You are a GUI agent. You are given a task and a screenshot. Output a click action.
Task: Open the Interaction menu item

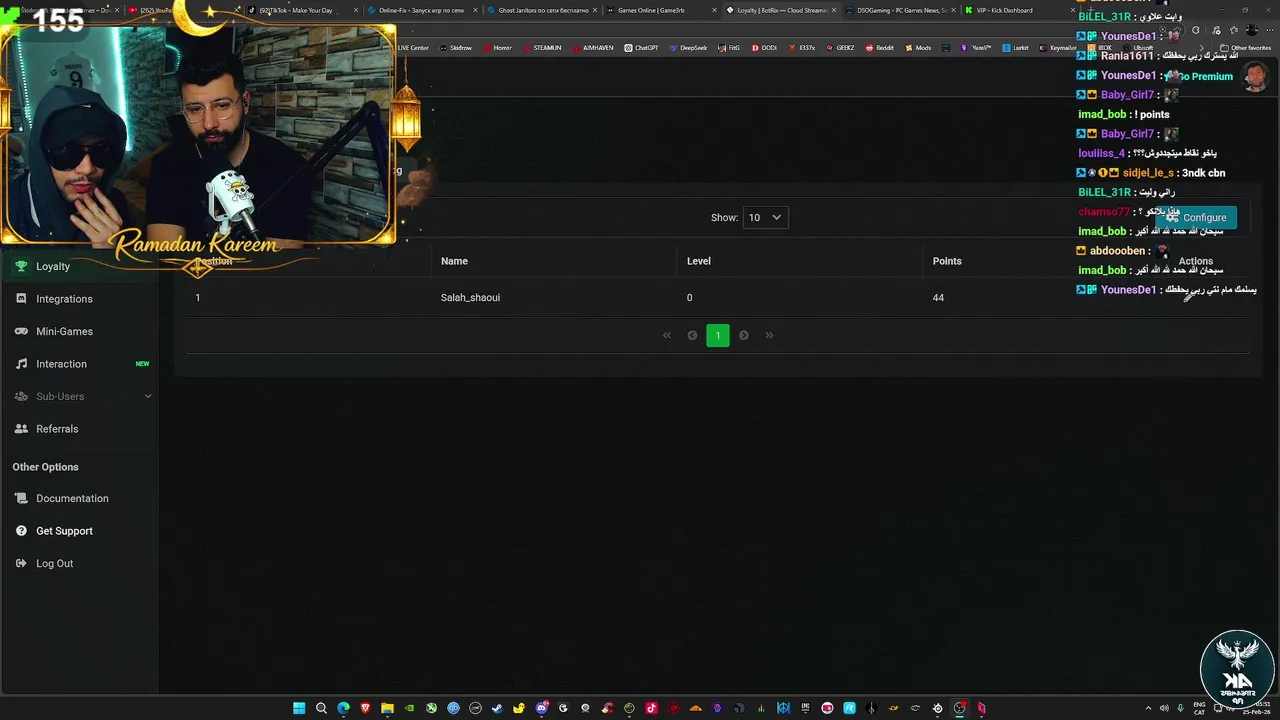pyautogui.click(x=80, y=363)
